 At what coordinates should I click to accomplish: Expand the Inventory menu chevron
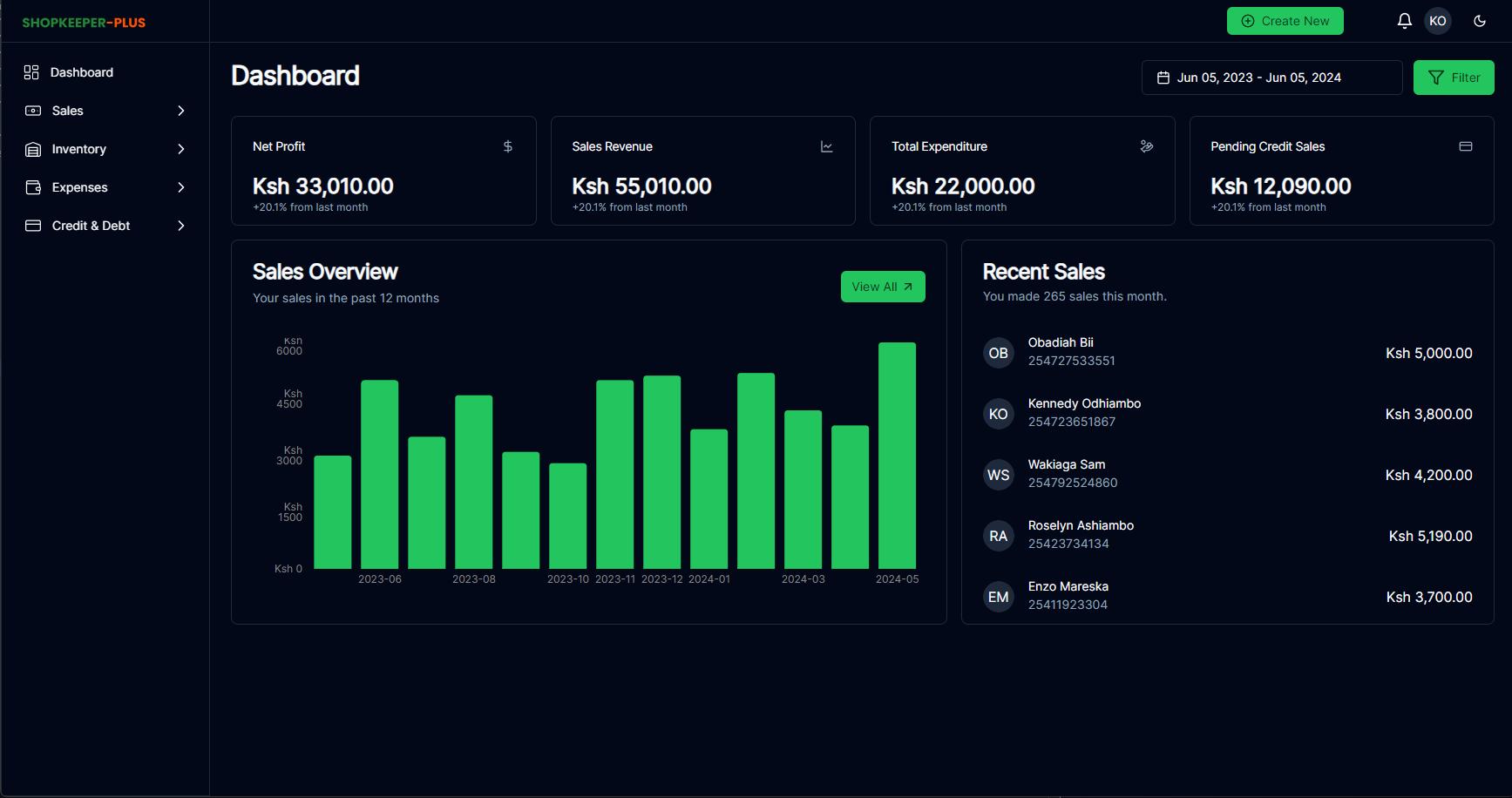pos(181,149)
